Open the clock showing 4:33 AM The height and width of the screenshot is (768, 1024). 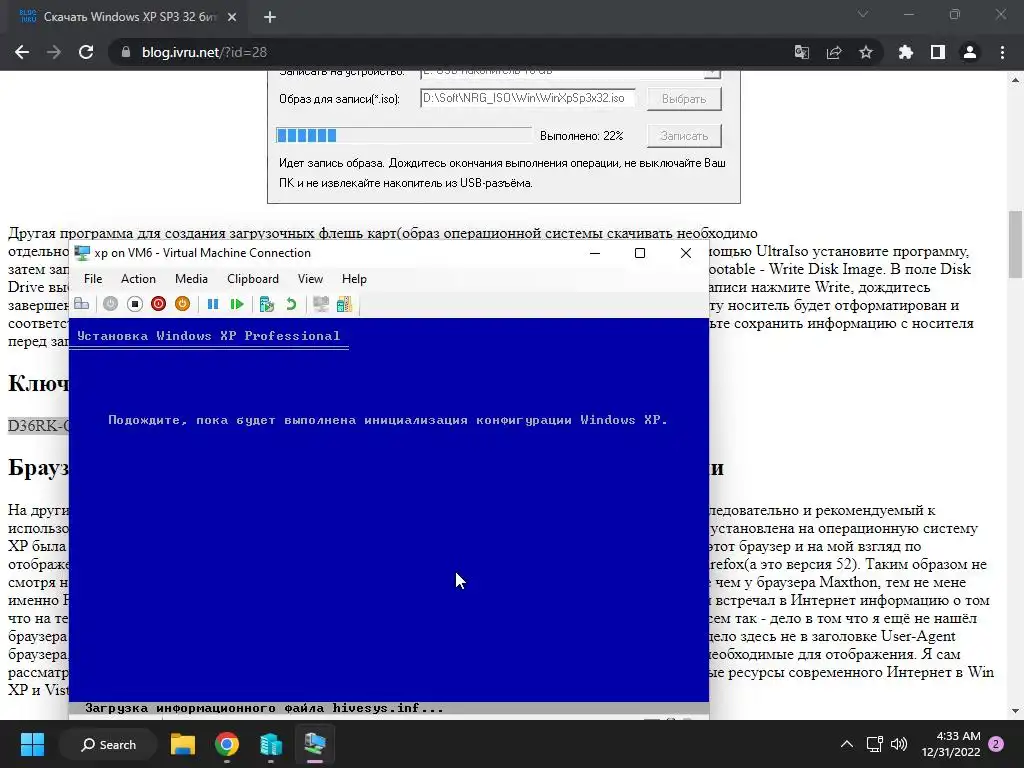point(951,744)
